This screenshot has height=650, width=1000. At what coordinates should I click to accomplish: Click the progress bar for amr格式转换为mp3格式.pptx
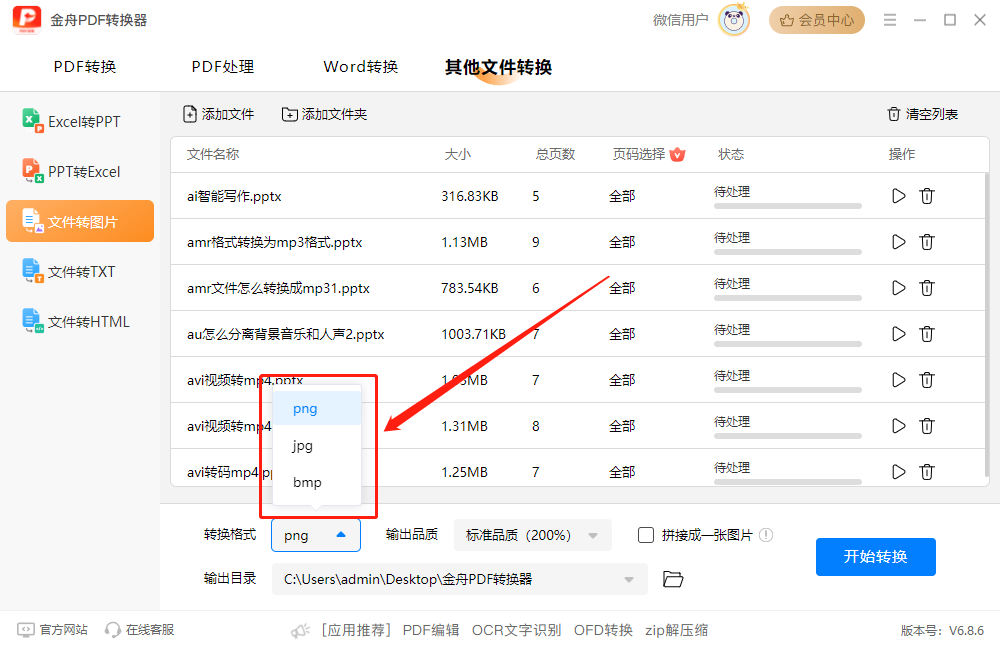click(786, 250)
